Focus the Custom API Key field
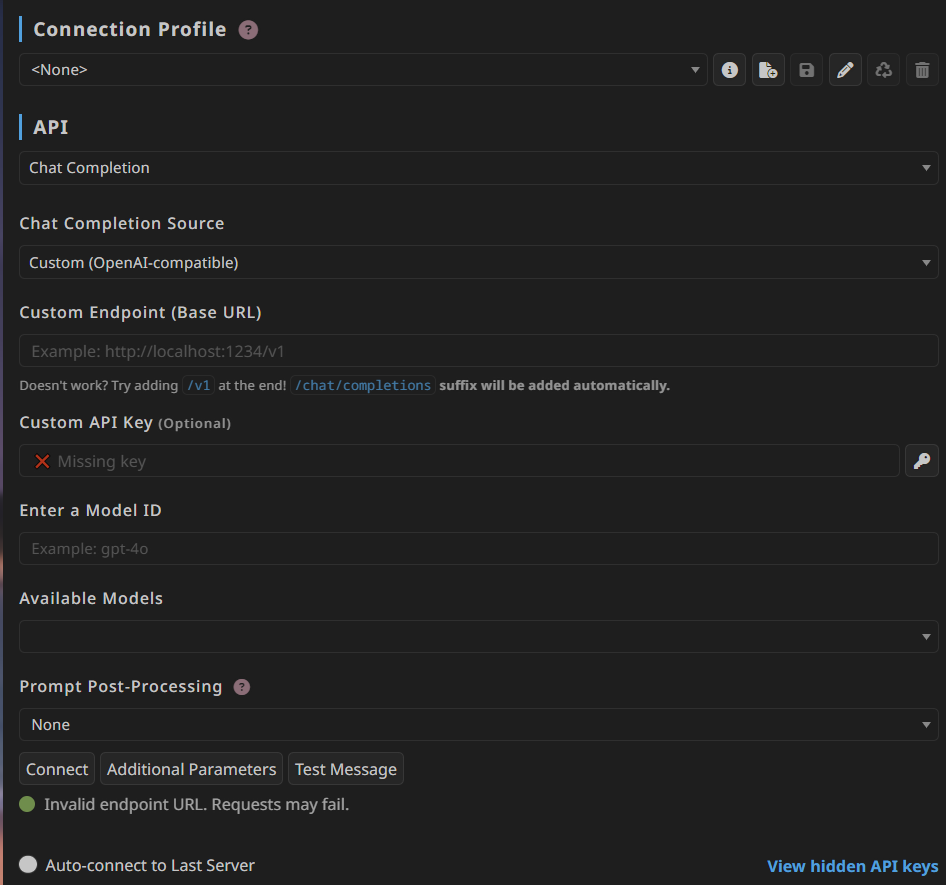The image size is (946, 885). click(x=459, y=461)
